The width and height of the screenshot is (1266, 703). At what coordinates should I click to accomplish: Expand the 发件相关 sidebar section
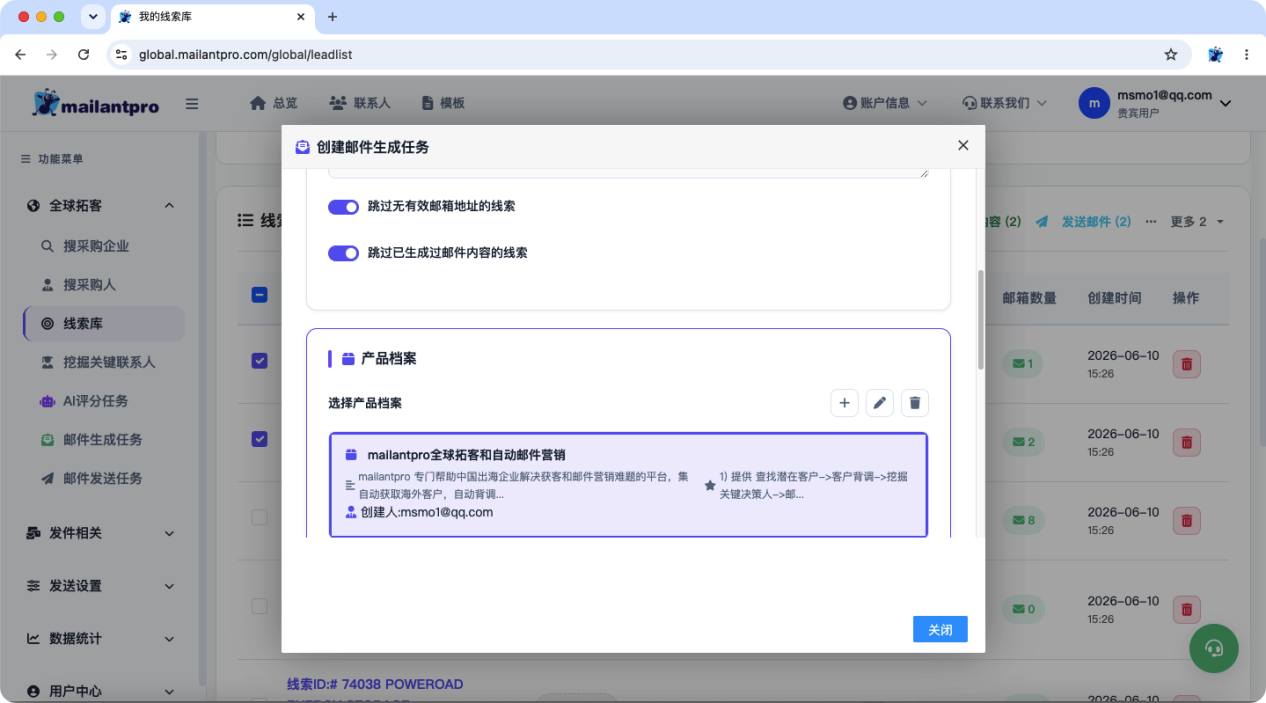click(100, 533)
